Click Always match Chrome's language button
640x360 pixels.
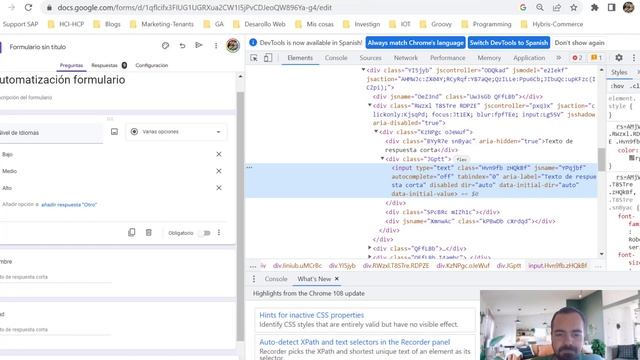(x=416, y=42)
